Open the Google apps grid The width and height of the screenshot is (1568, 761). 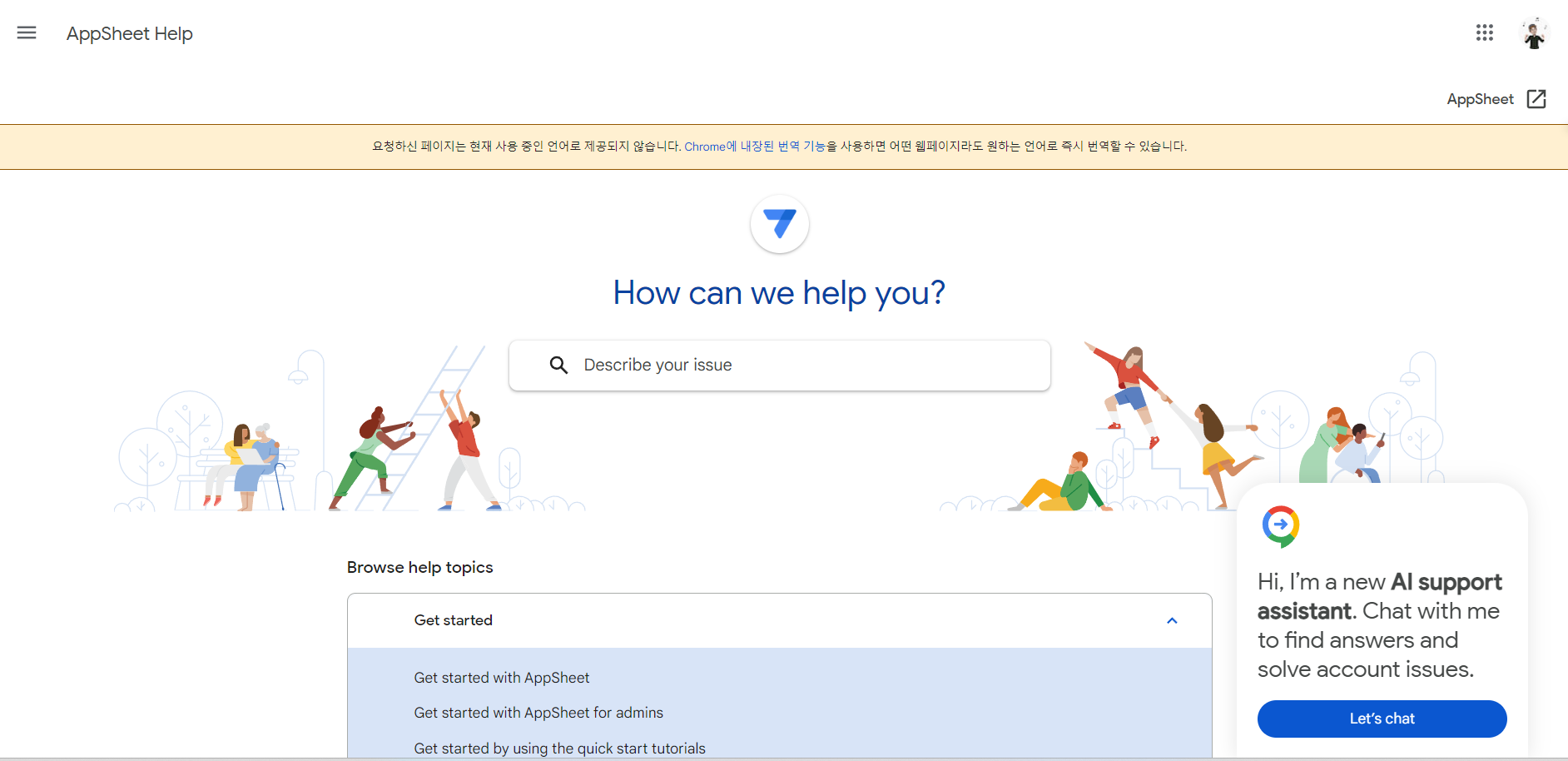coord(1485,33)
